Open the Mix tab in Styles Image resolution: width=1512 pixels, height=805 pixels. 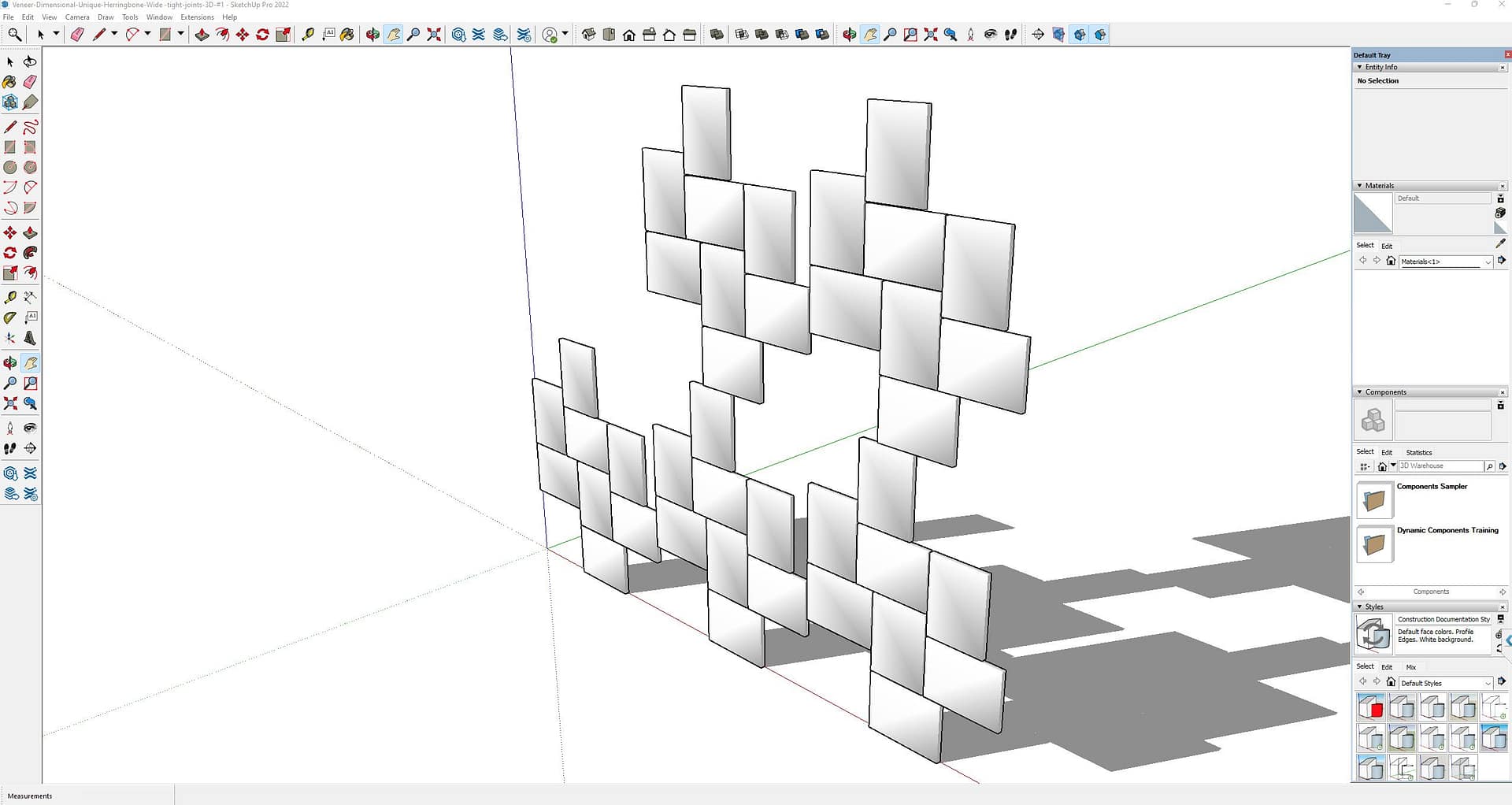click(1411, 667)
